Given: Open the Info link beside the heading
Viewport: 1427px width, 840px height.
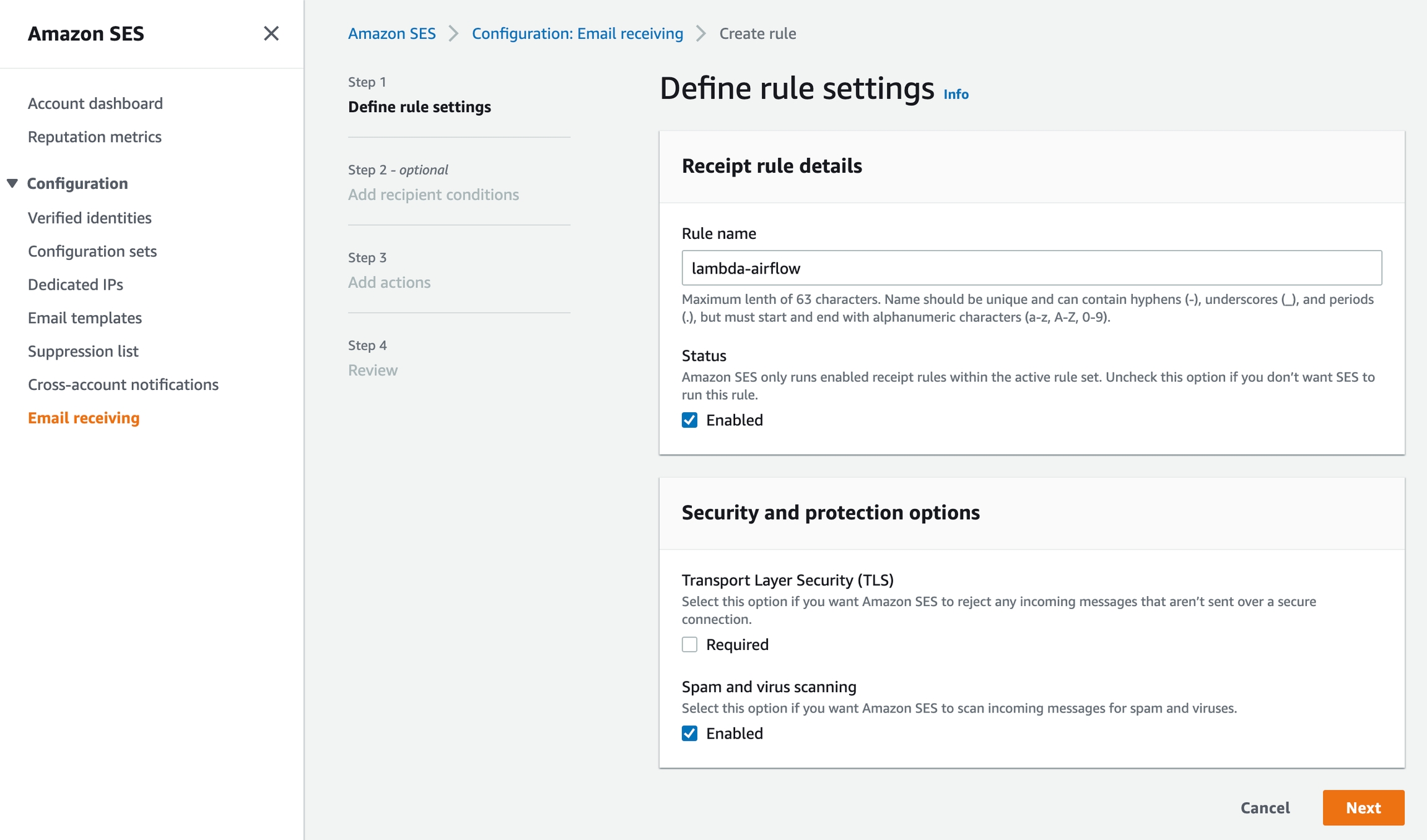Looking at the screenshot, I should 956,94.
